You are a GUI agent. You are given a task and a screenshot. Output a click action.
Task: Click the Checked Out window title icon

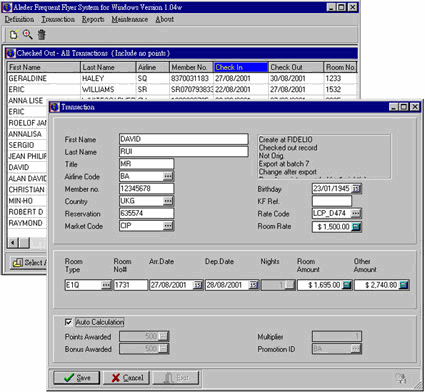click(11, 53)
